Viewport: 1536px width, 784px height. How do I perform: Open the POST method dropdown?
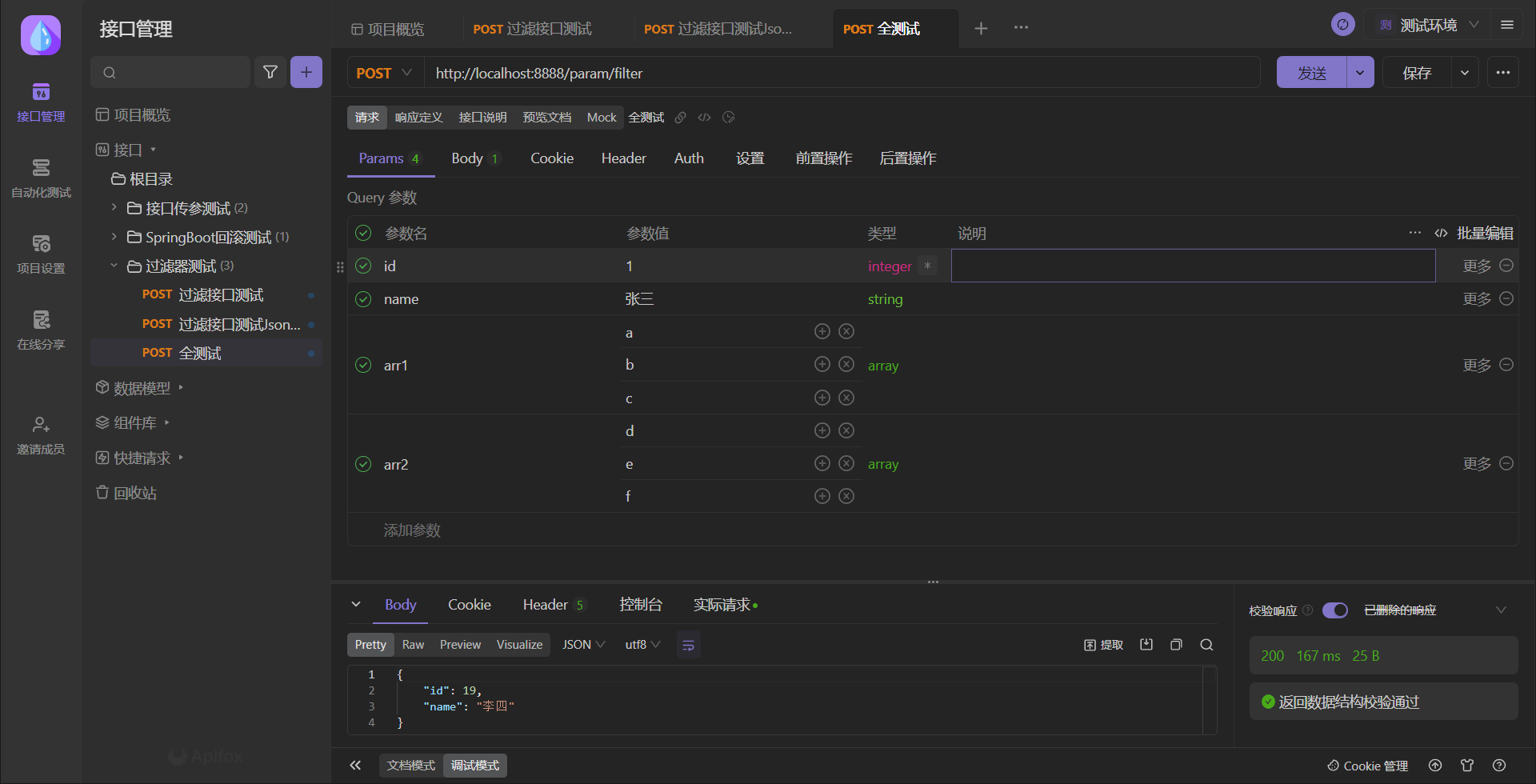pyautogui.click(x=384, y=73)
